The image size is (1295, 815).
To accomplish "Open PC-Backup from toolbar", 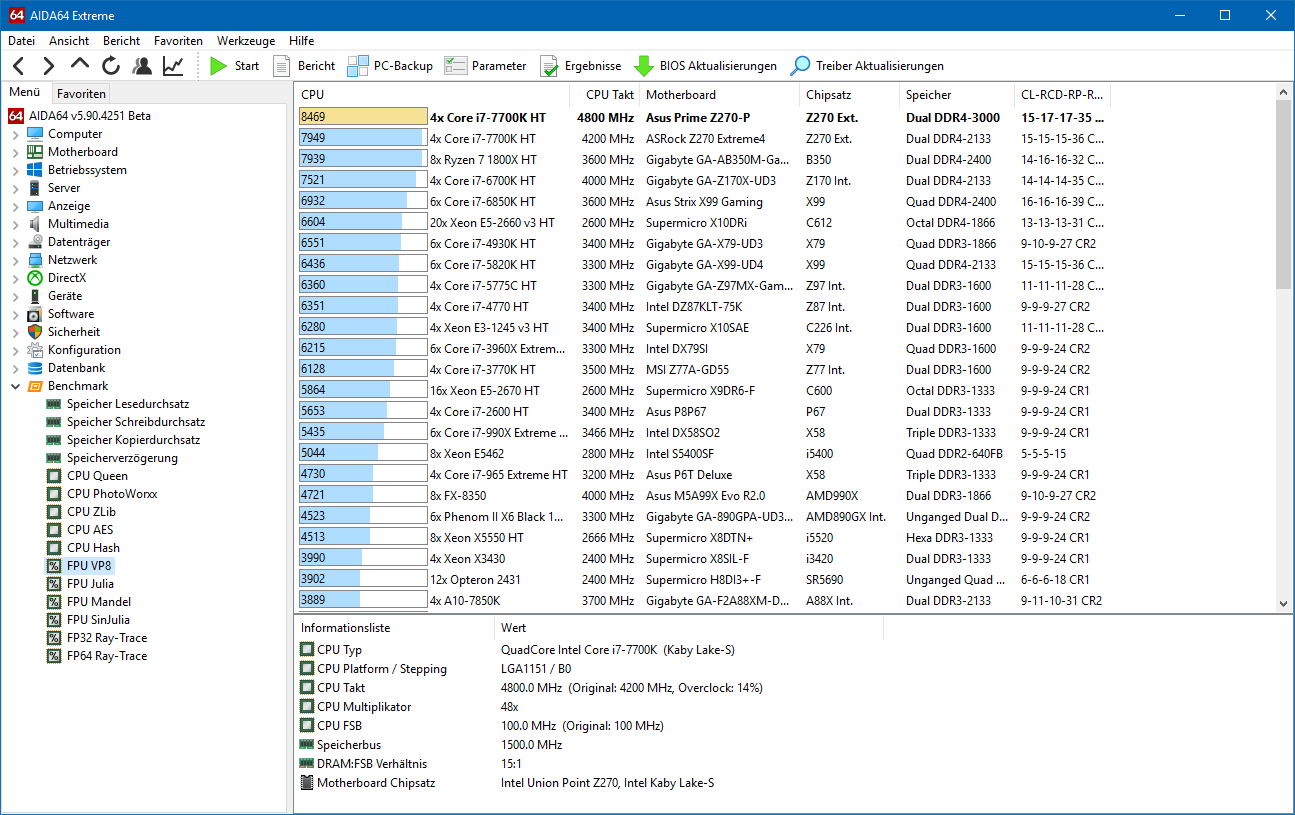I will [x=390, y=66].
